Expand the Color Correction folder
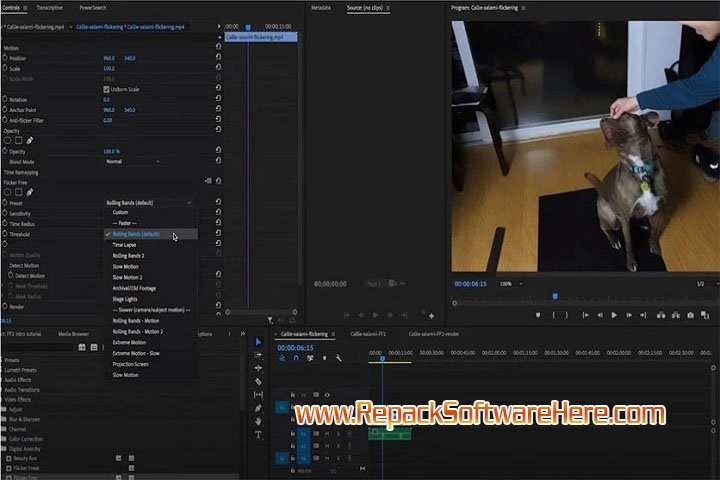 [25, 439]
